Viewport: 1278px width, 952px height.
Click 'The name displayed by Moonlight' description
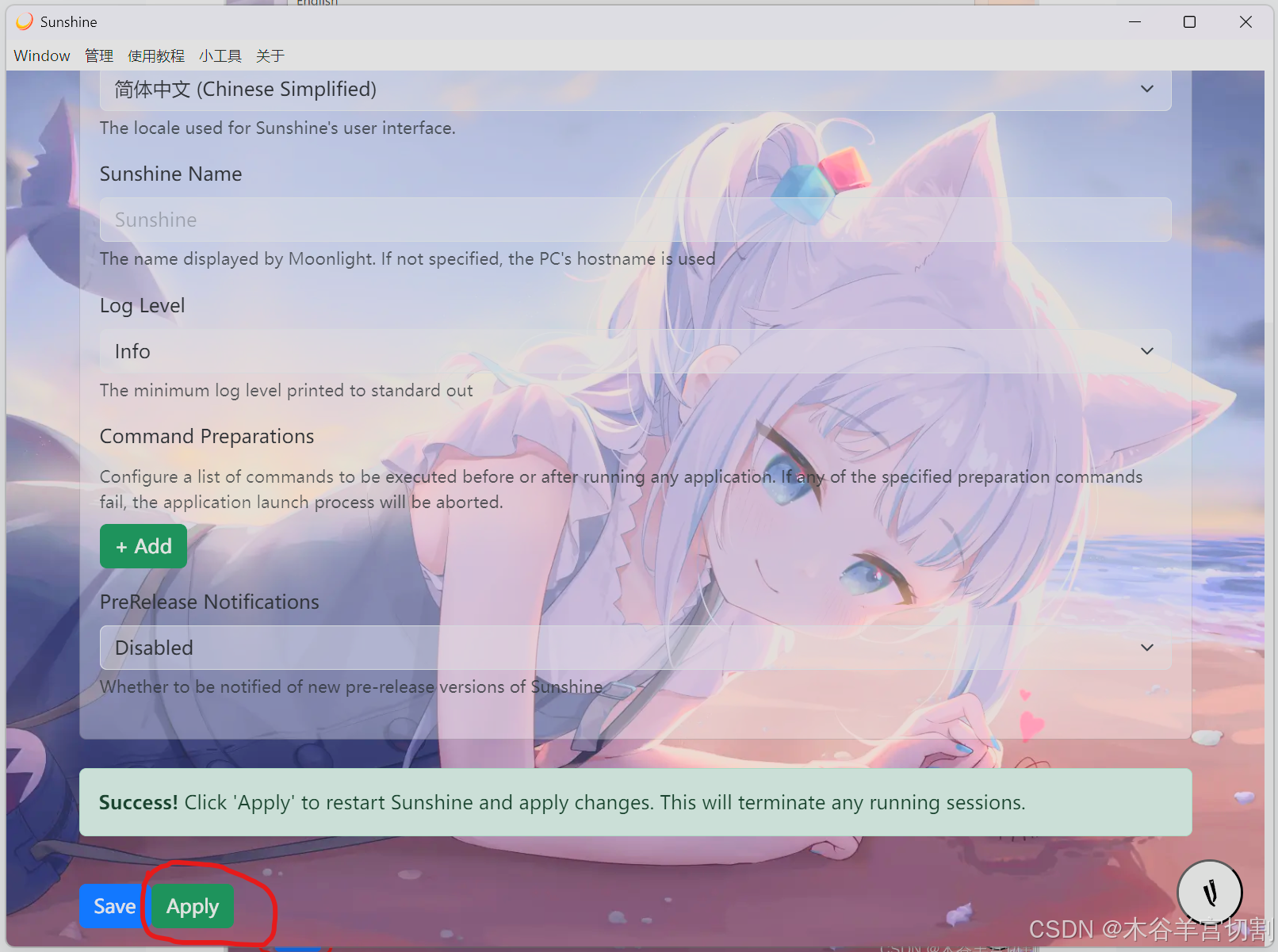408,258
